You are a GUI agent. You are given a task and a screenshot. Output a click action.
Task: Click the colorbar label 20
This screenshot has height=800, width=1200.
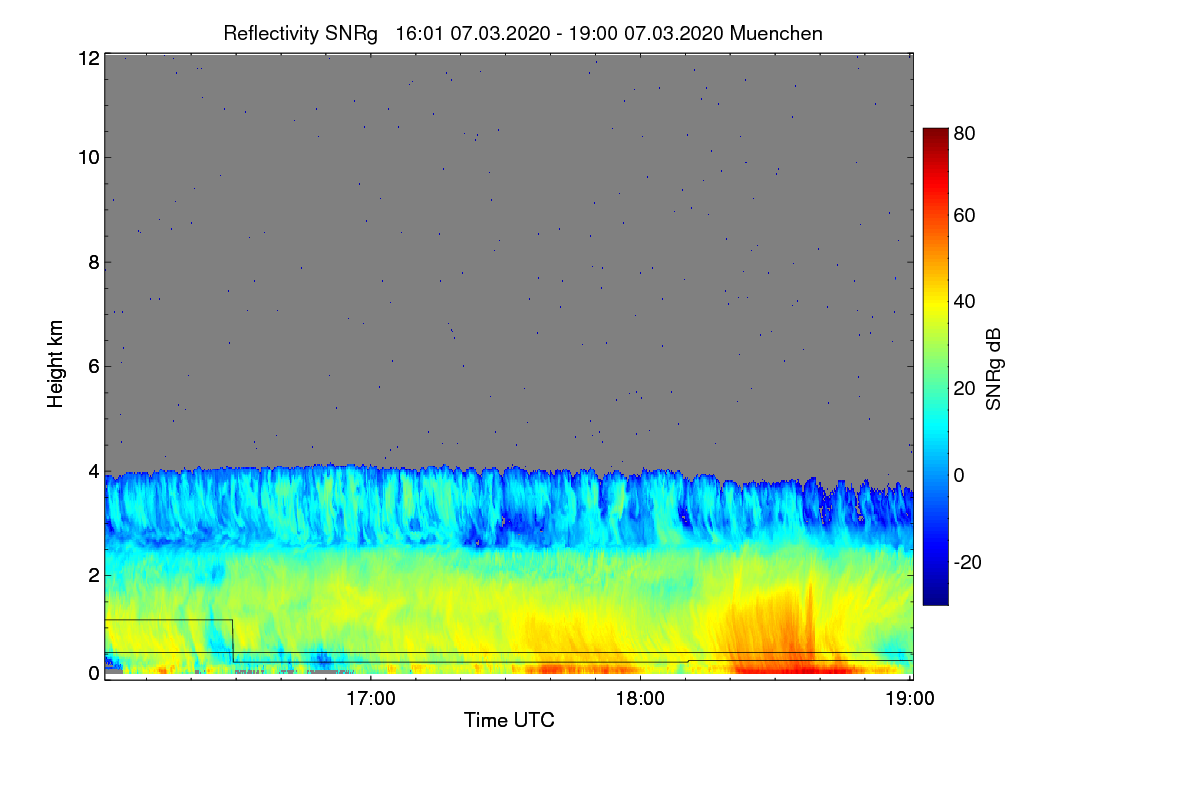click(x=965, y=388)
